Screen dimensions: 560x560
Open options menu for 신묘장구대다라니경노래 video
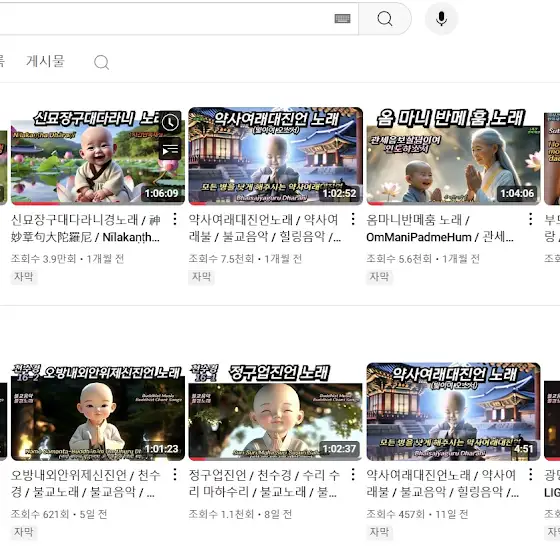[175, 219]
